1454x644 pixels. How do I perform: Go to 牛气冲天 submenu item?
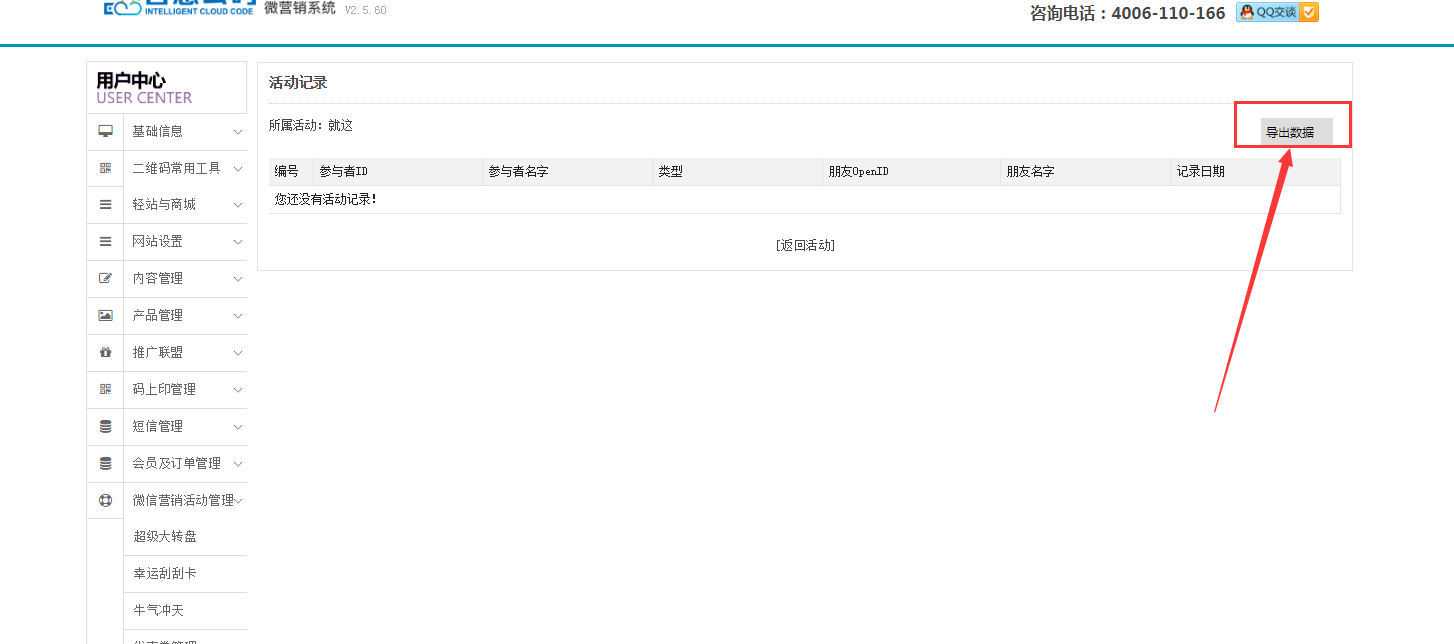159,610
